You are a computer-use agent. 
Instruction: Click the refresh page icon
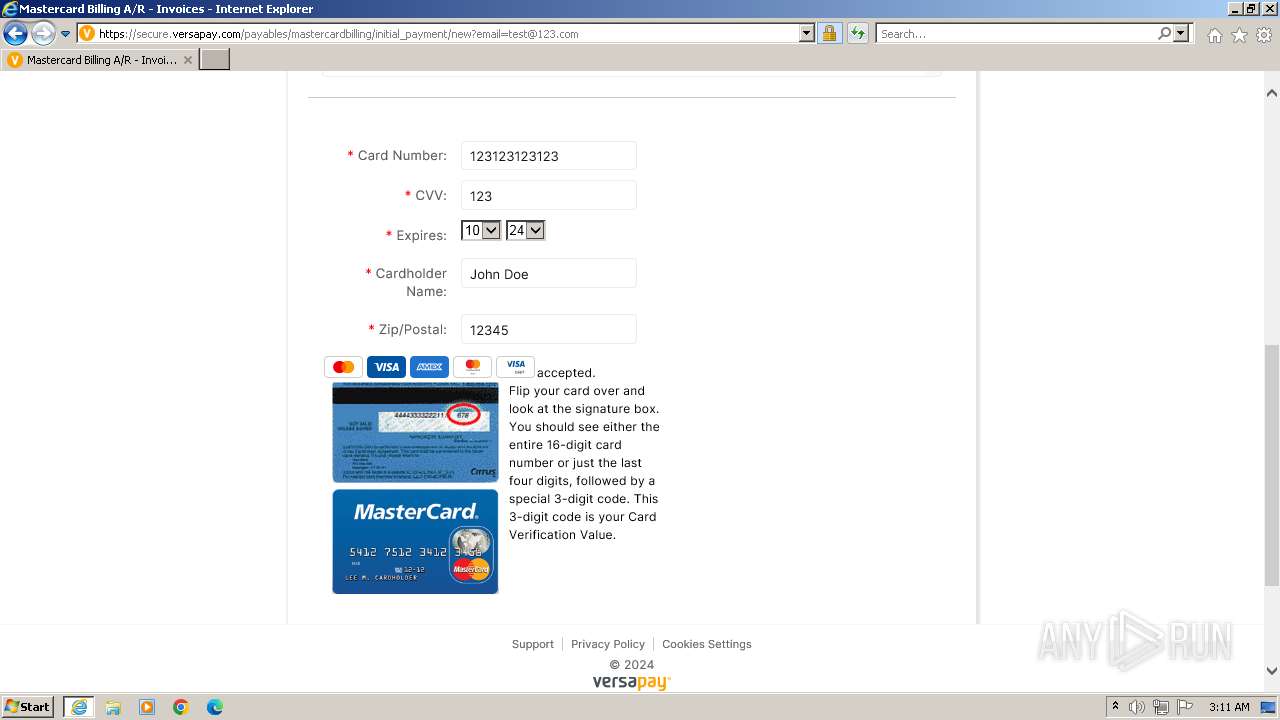[x=857, y=34]
